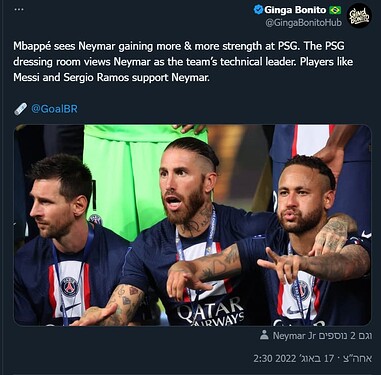Image resolution: width=381 pixels, height=375 pixels.
Task: Open the Ginga Bonito display name
Action: 295,10
